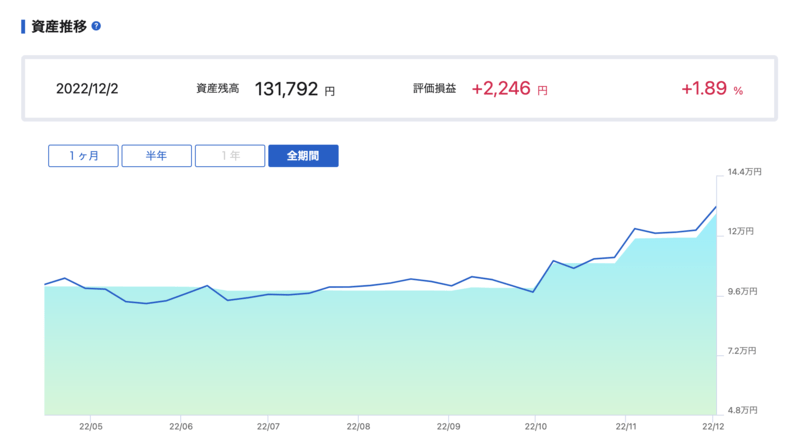
Task: Click the 22/11 x-axis label
Action: 626,427
